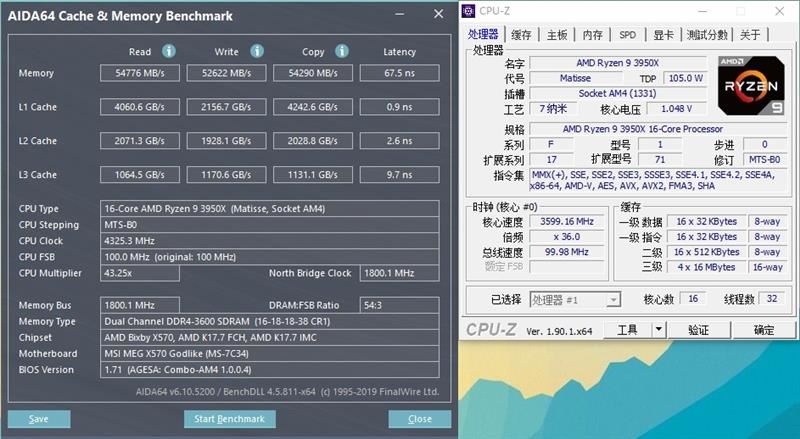This screenshot has height=439, width=800.
Task: Click CPU Stepping value MTS-B0 in AIDA64
Action: tap(269, 225)
